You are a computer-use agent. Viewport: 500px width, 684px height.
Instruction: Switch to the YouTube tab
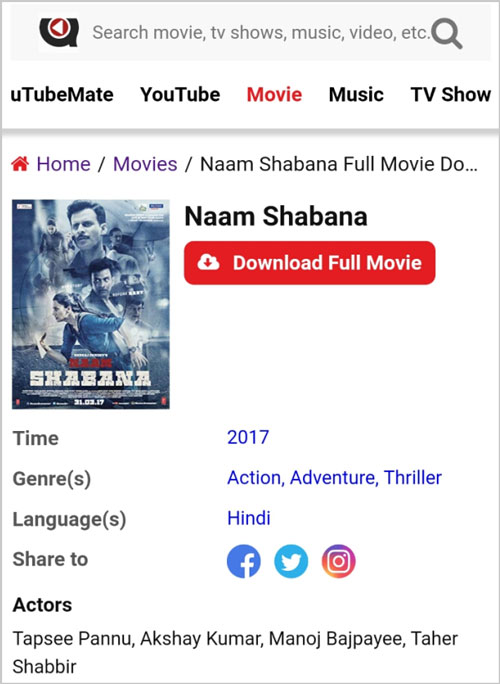[x=180, y=95]
